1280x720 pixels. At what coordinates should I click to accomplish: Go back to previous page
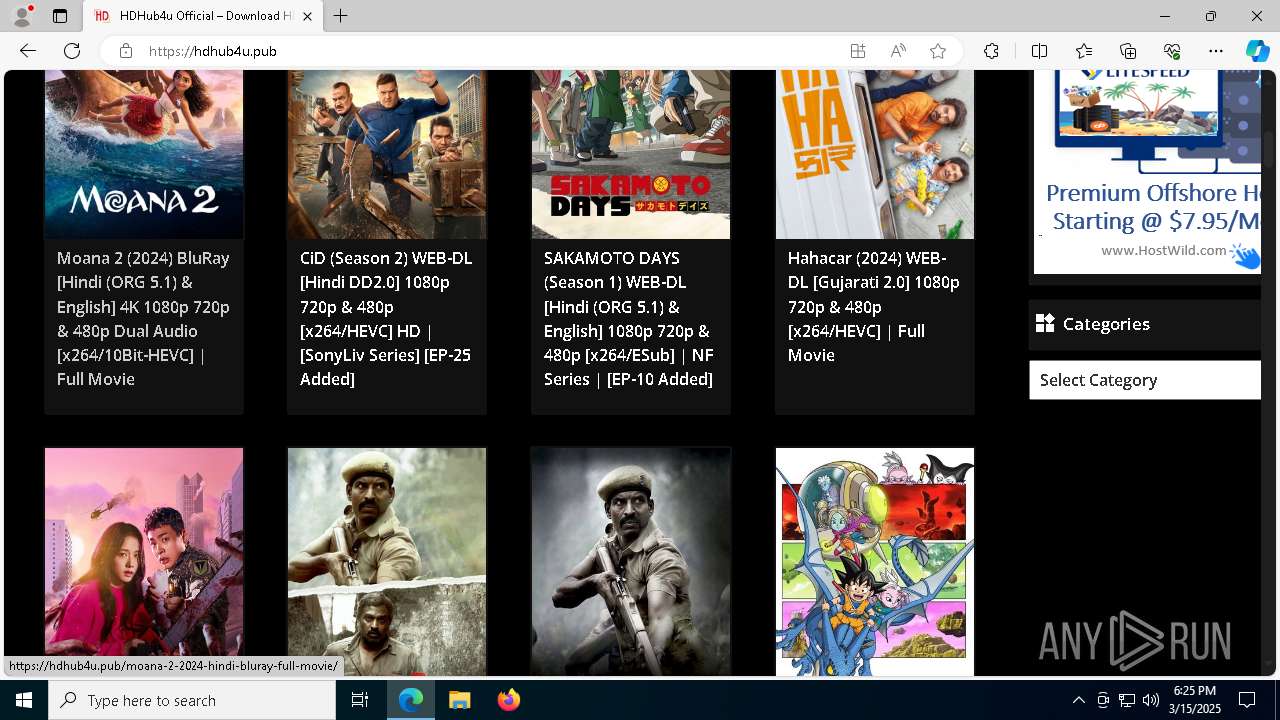click(x=28, y=51)
